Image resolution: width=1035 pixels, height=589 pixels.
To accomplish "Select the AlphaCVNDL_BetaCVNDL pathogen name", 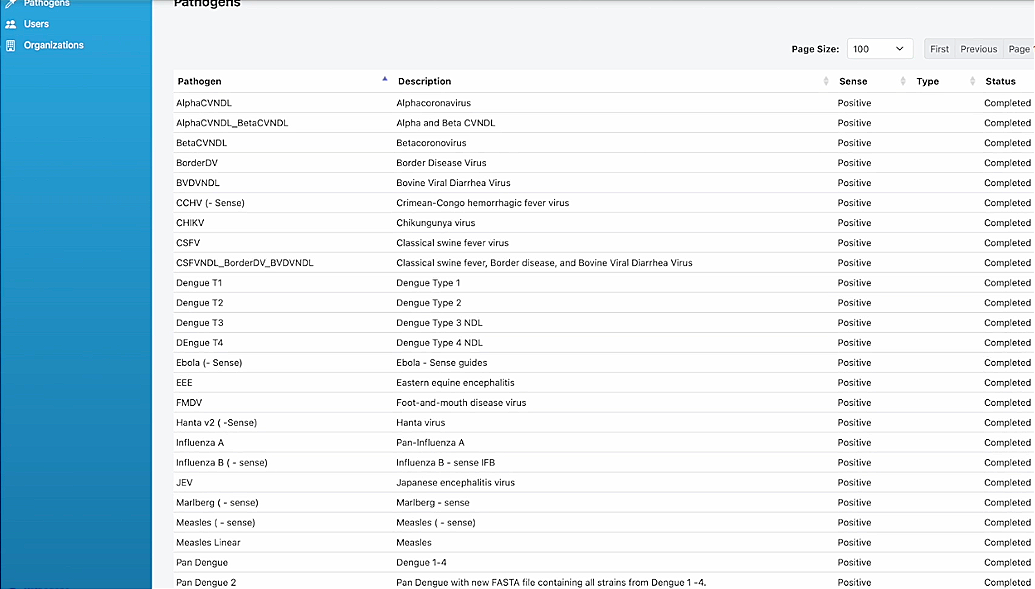I will coord(232,123).
